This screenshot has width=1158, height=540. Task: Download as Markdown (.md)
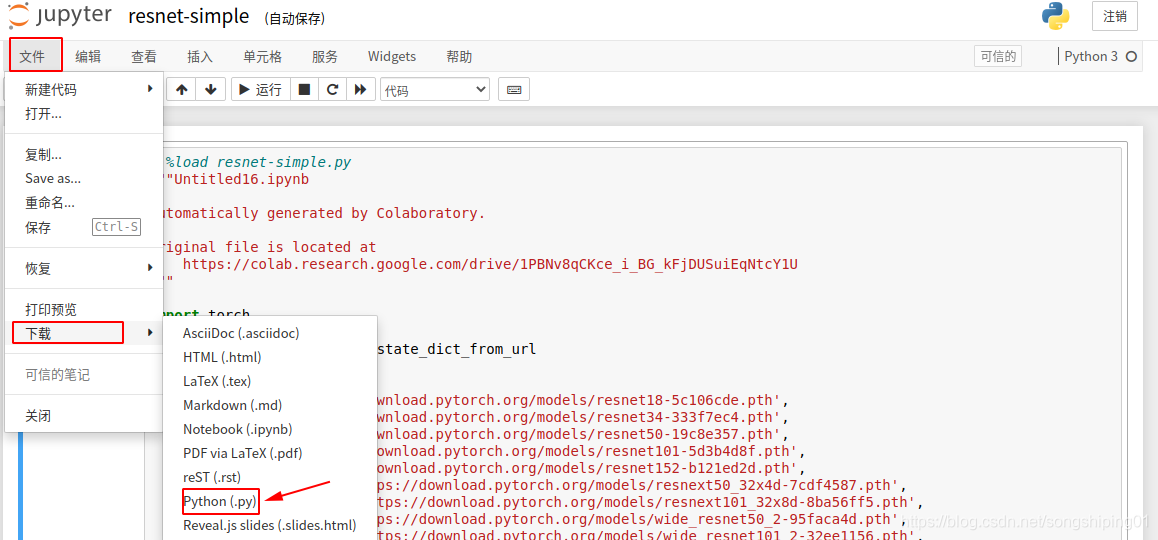[270, 405]
